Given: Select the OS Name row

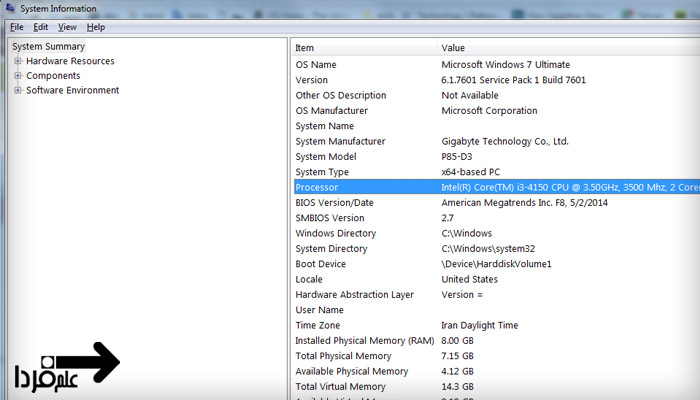Looking at the screenshot, I should [316, 64].
